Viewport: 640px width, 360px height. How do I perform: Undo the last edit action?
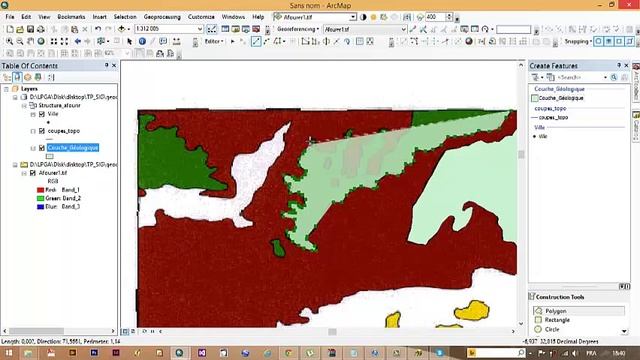[98, 29]
